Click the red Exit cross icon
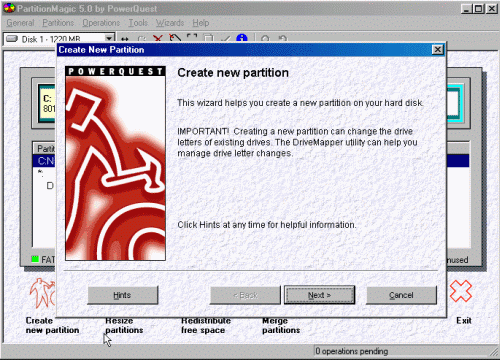The width and height of the screenshot is (500, 360). pos(461,291)
